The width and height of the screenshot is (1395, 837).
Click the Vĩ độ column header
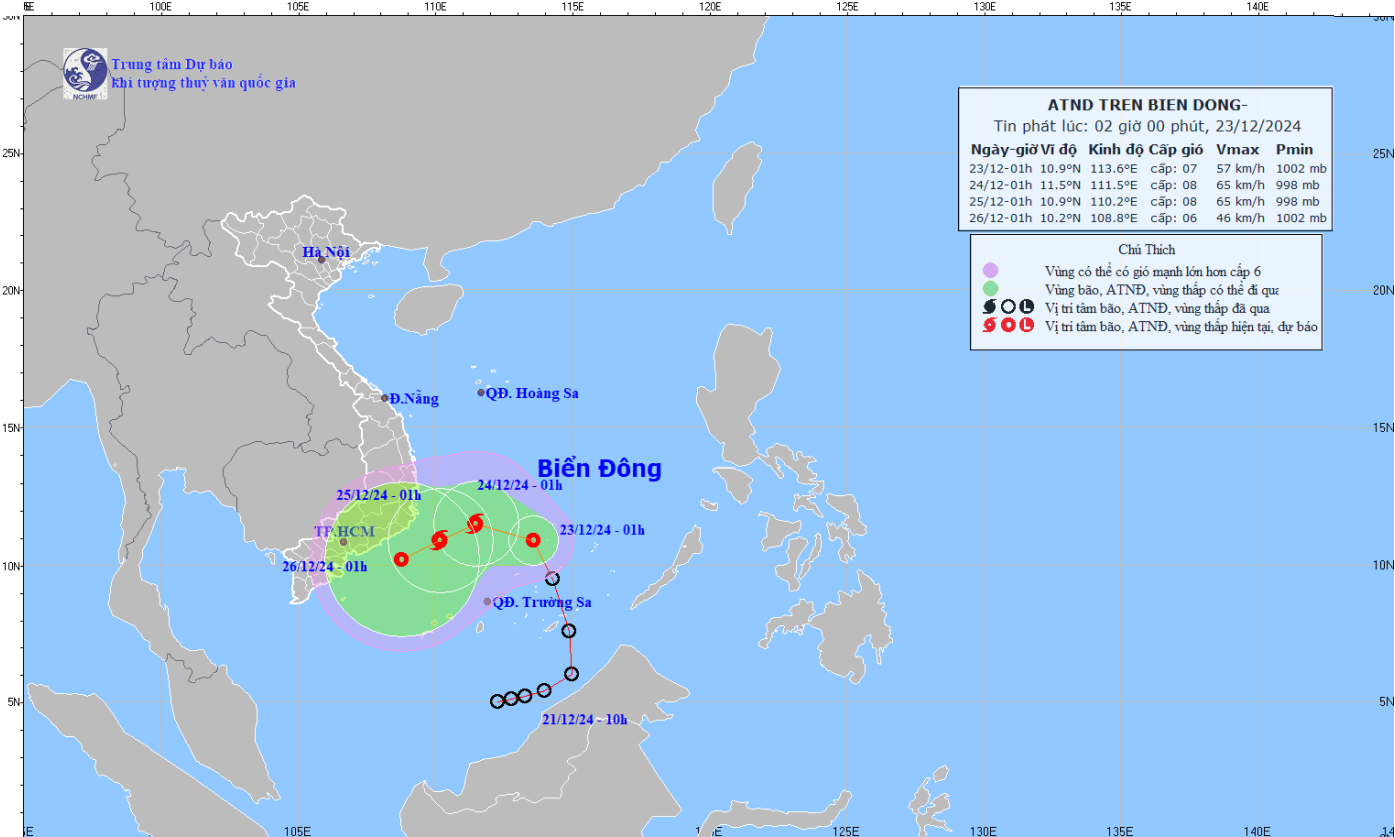click(x=1060, y=149)
